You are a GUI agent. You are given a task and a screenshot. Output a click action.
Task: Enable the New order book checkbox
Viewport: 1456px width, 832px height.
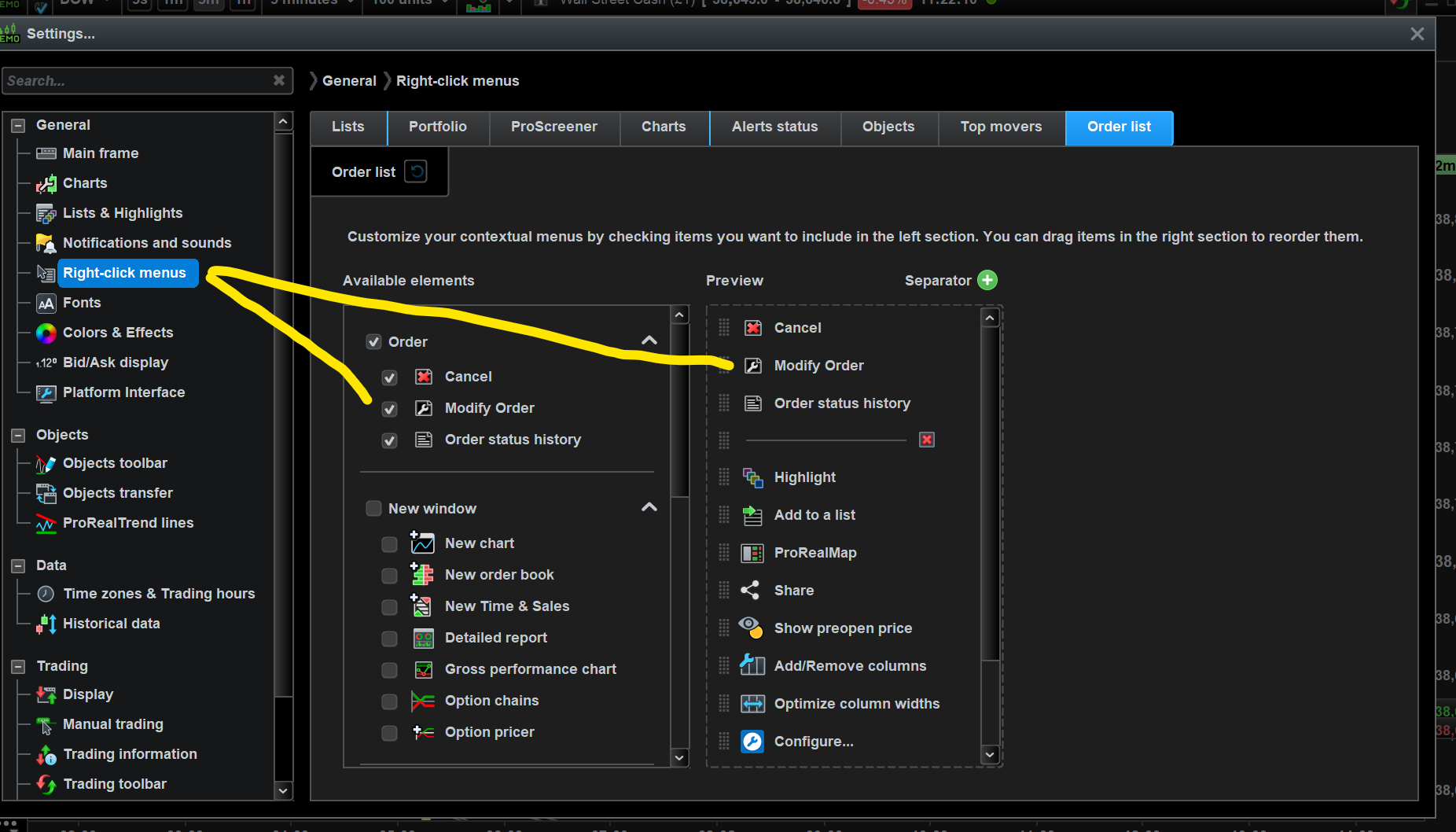pos(390,576)
